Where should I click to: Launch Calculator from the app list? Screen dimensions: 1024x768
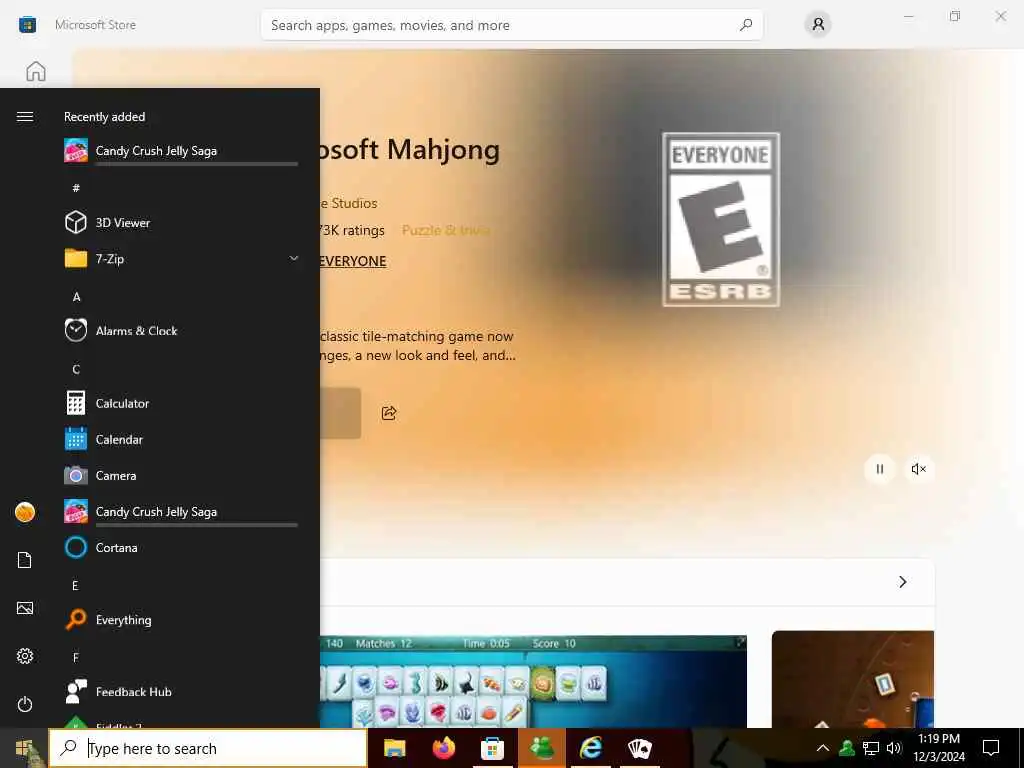(x=181, y=403)
